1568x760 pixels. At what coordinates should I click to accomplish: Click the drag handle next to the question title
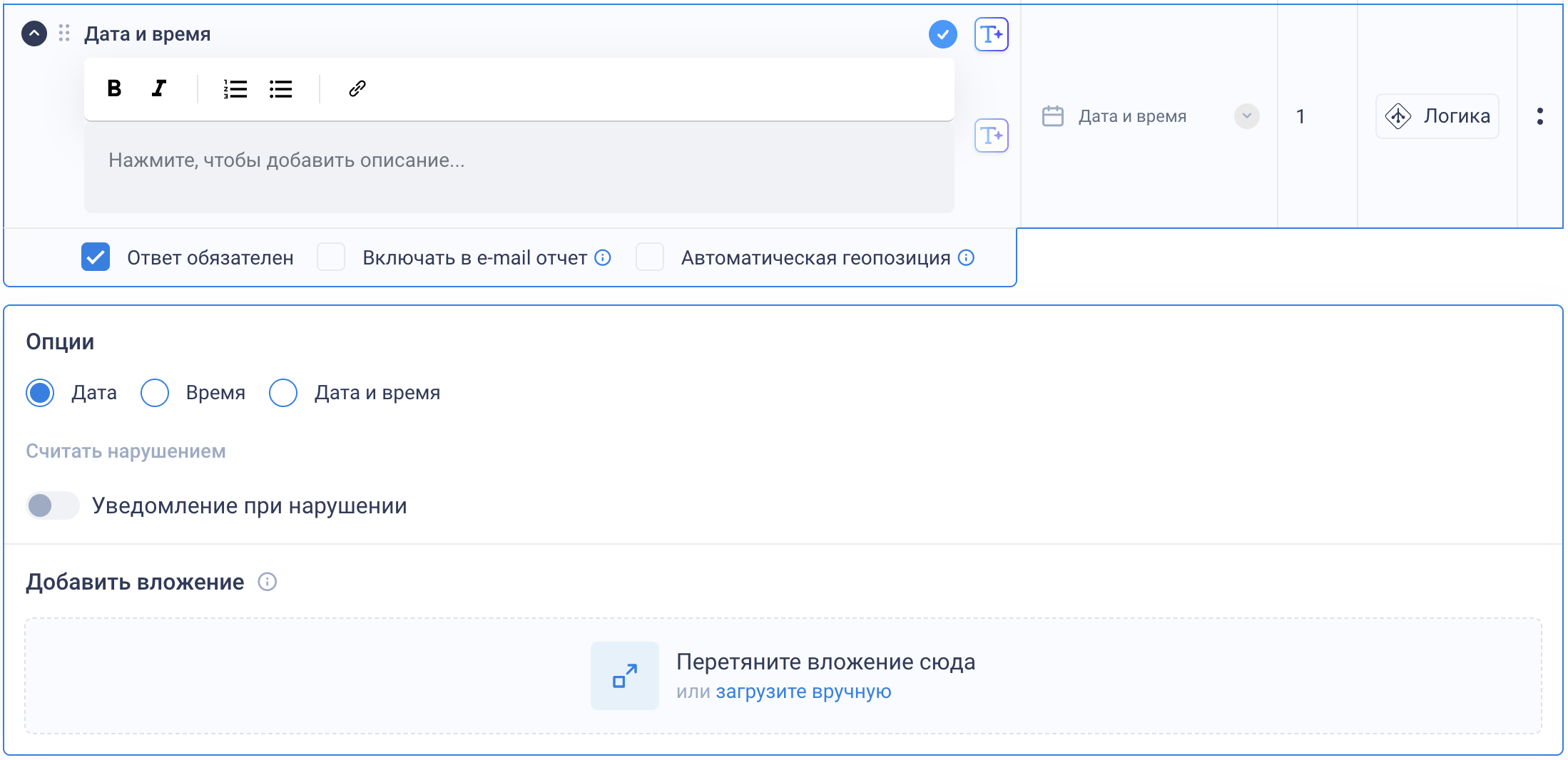pos(64,34)
